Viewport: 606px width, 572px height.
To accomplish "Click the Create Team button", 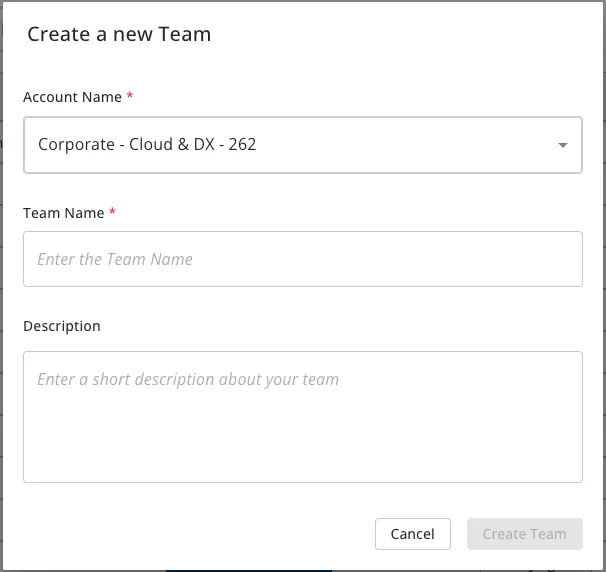I will [x=524, y=534].
